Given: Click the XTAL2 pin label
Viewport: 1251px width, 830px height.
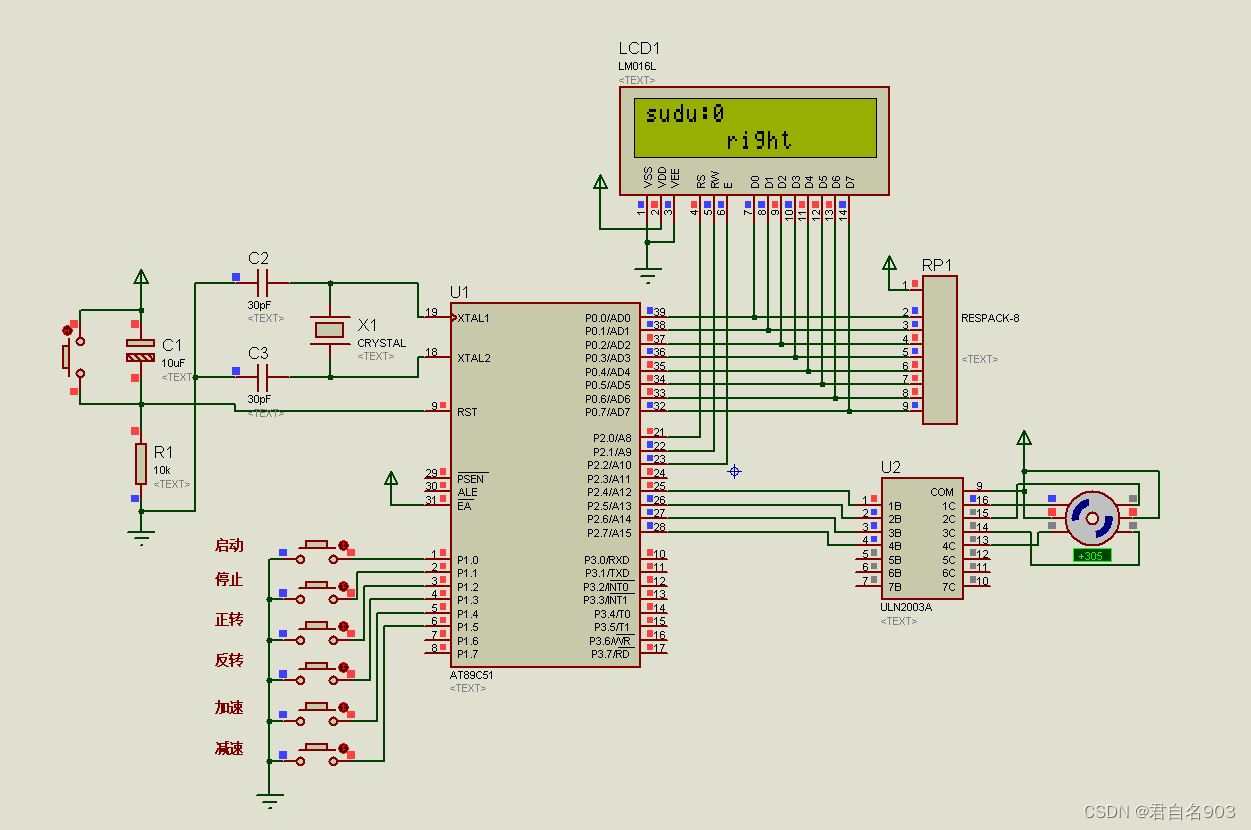Looking at the screenshot, I should click(x=474, y=358).
